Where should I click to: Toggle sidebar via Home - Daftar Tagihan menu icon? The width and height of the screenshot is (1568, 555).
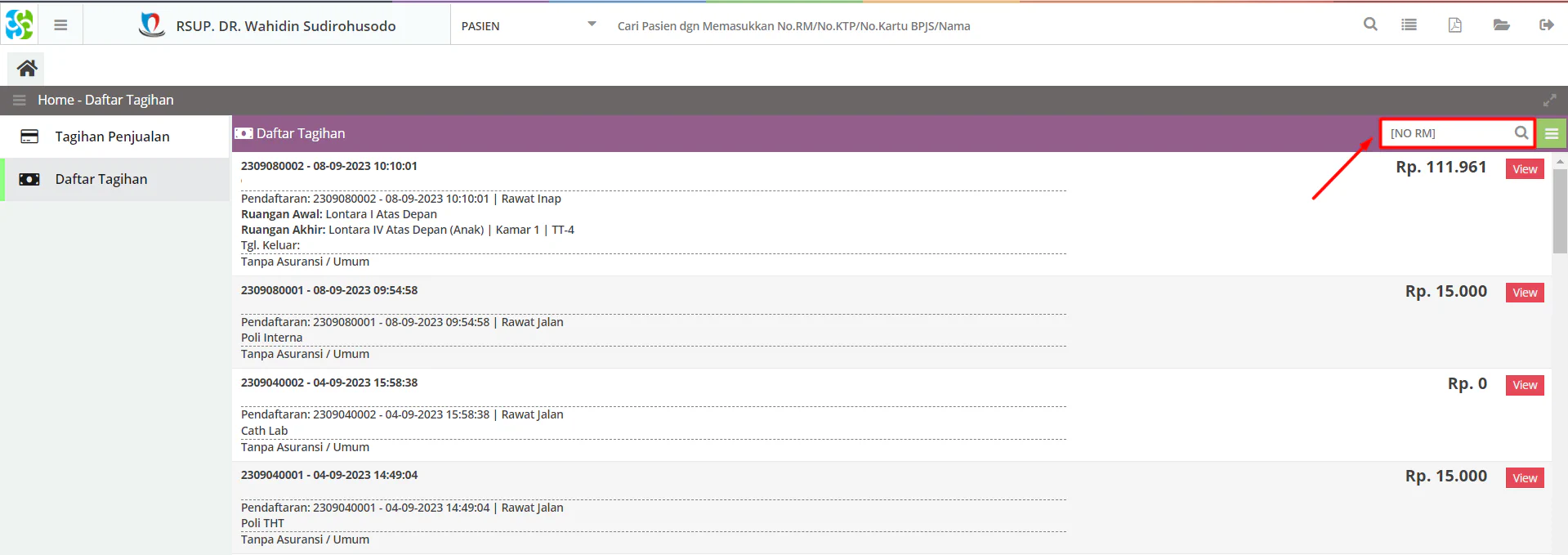point(20,100)
